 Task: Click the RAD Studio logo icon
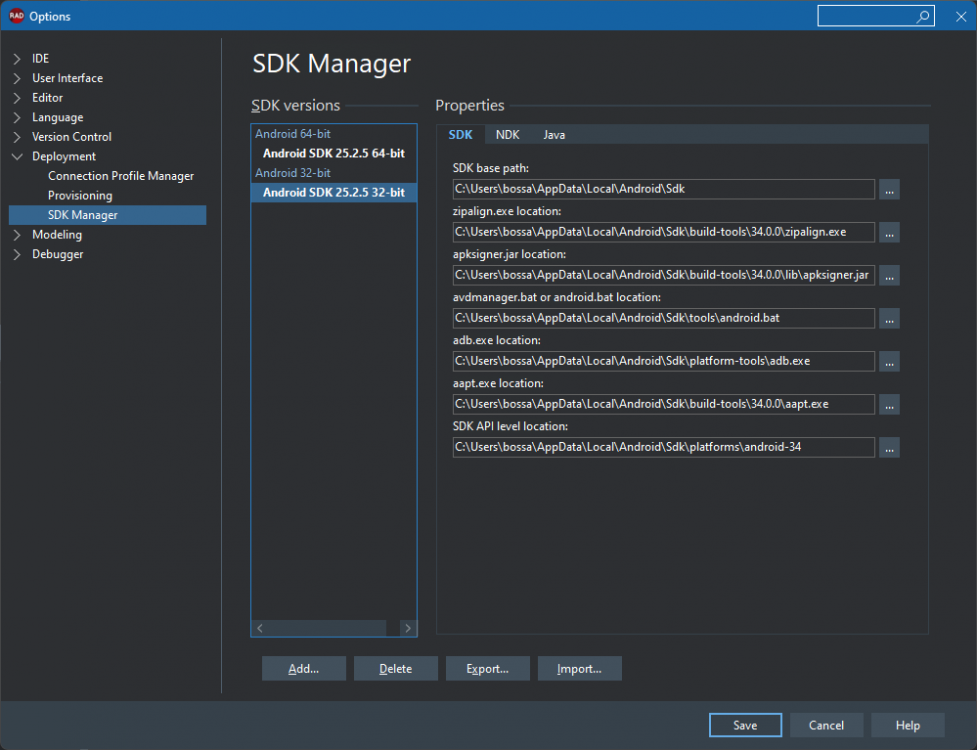(x=16, y=16)
